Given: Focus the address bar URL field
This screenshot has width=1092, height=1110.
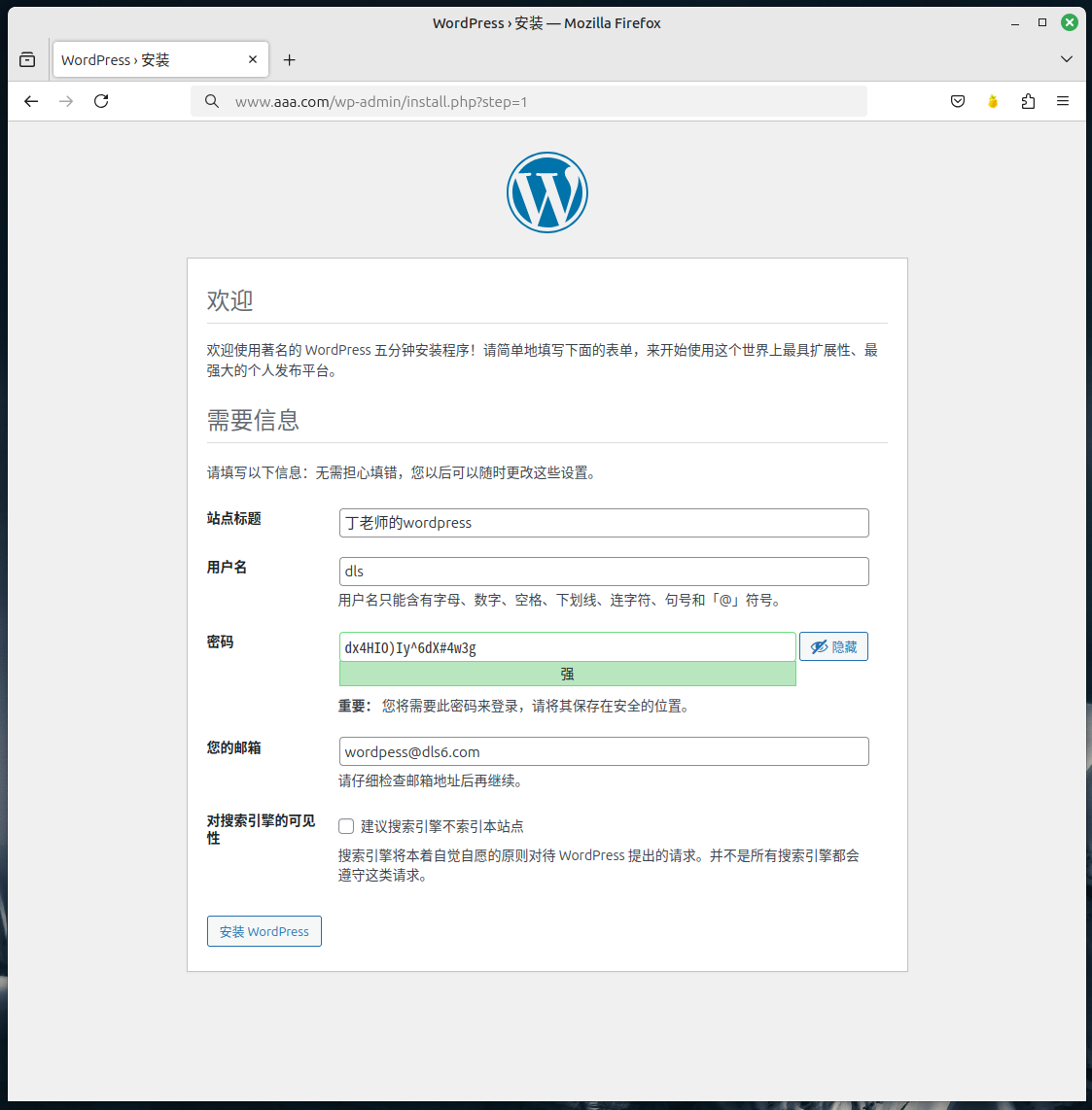Looking at the screenshot, I should [x=528, y=101].
